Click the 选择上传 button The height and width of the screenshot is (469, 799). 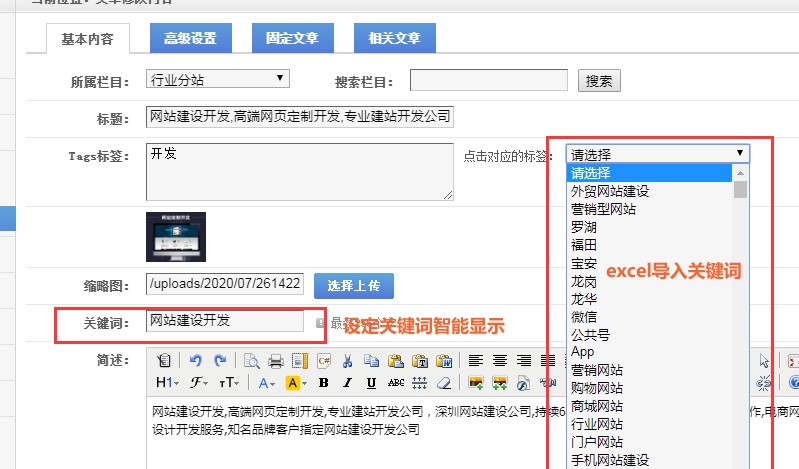[x=354, y=285]
